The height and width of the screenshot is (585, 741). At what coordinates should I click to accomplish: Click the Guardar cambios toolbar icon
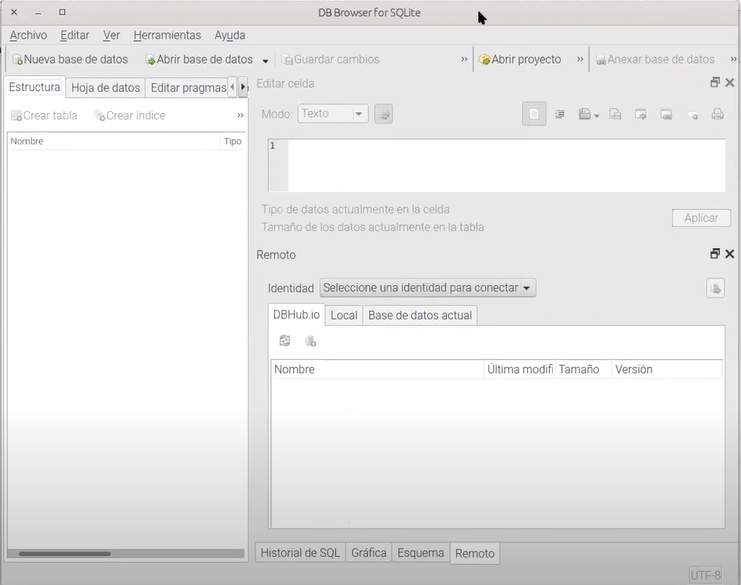click(x=287, y=60)
